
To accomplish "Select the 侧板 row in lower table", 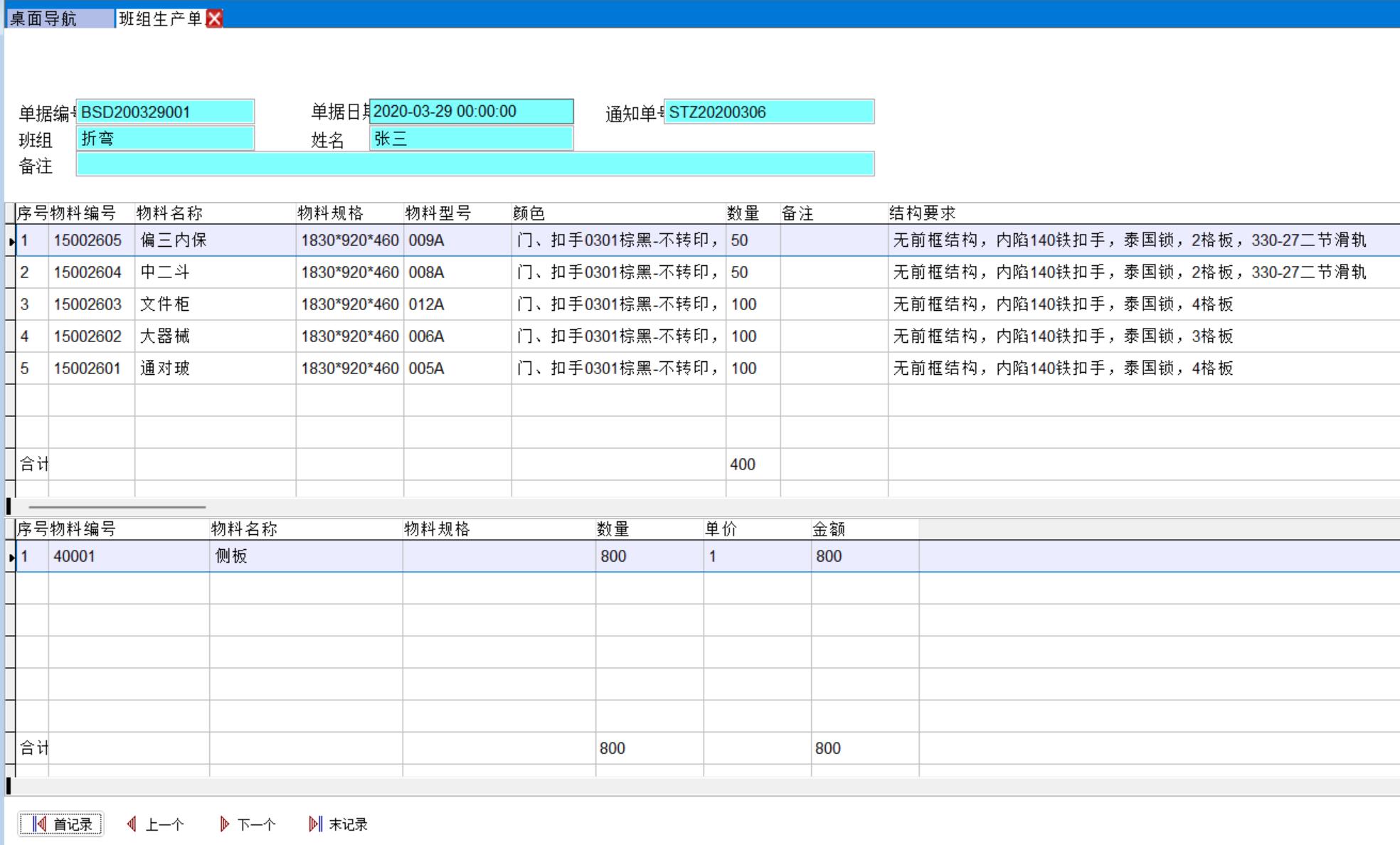I will coord(231,556).
